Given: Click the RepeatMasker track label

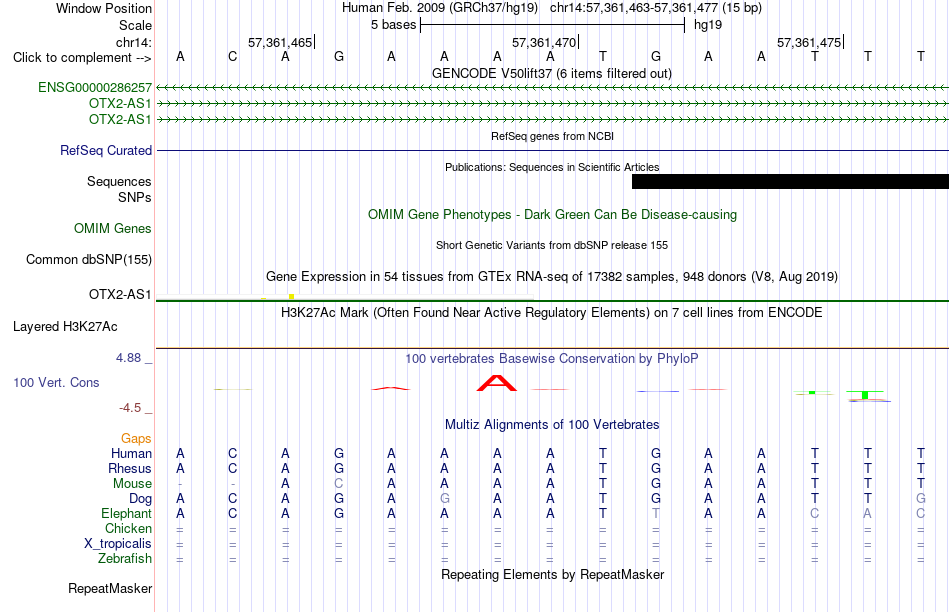Looking at the screenshot, I should tap(110, 588).
